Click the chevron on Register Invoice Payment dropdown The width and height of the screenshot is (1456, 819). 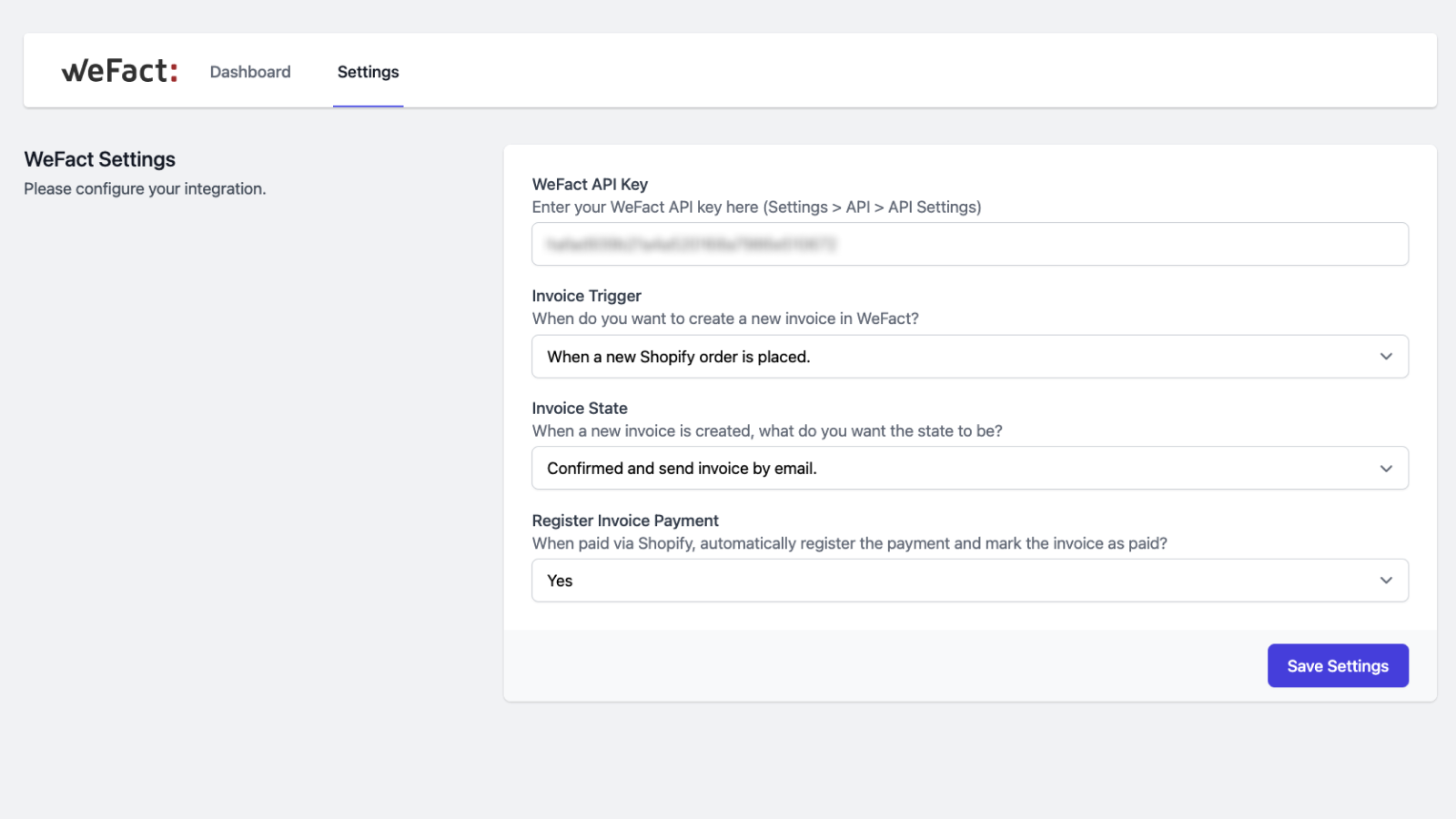[1386, 580]
